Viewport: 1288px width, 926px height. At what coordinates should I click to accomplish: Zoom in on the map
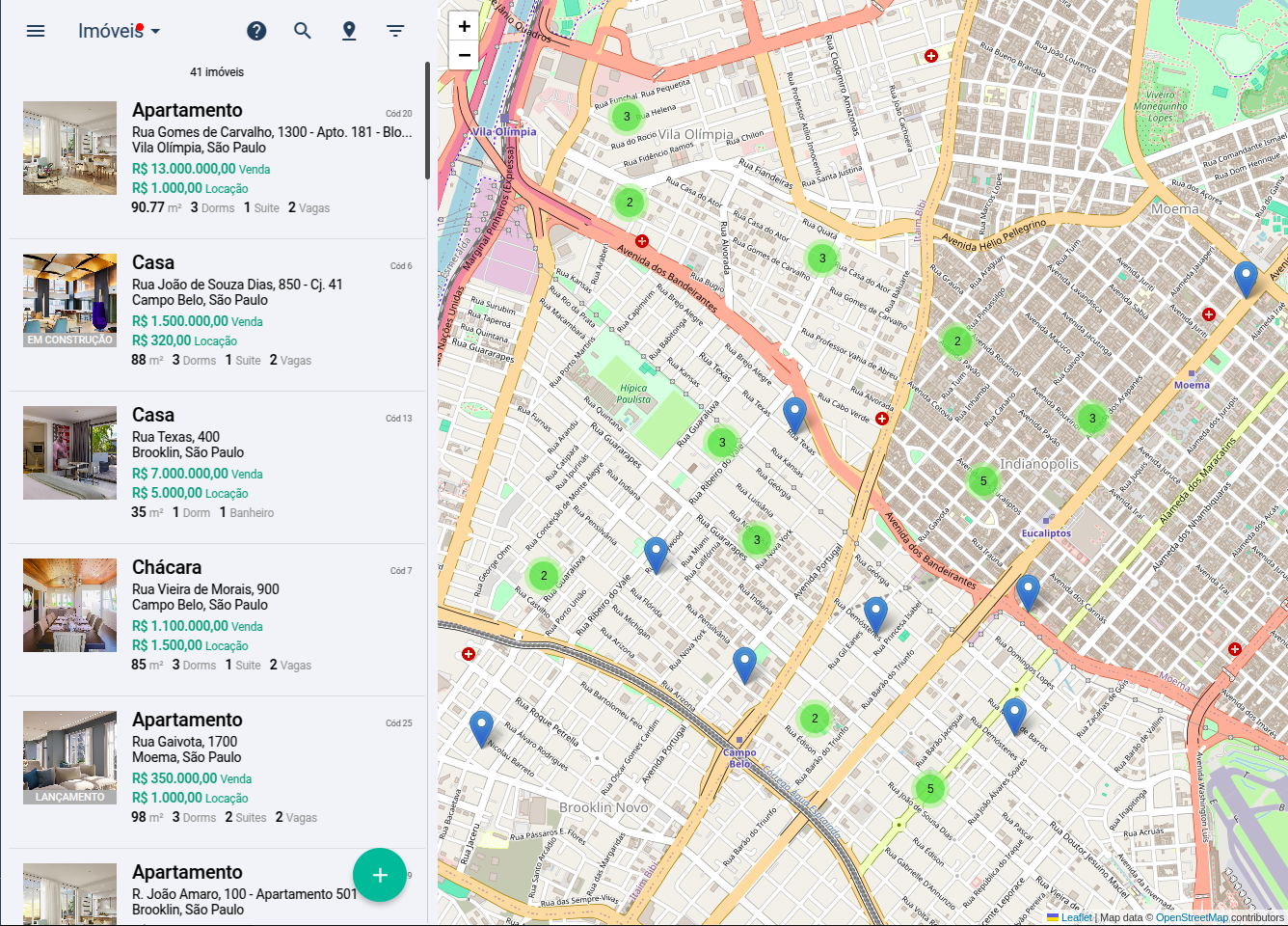[465, 26]
